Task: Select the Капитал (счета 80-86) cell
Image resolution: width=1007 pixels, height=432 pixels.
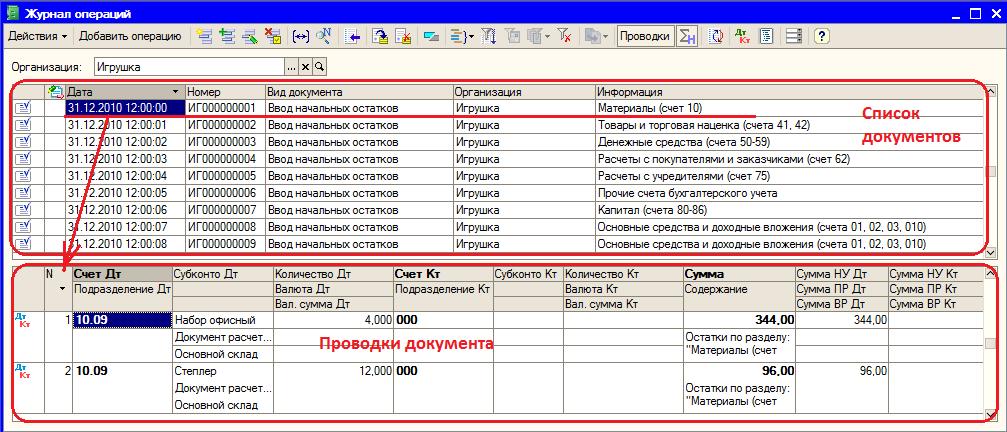Action: (790, 209)
